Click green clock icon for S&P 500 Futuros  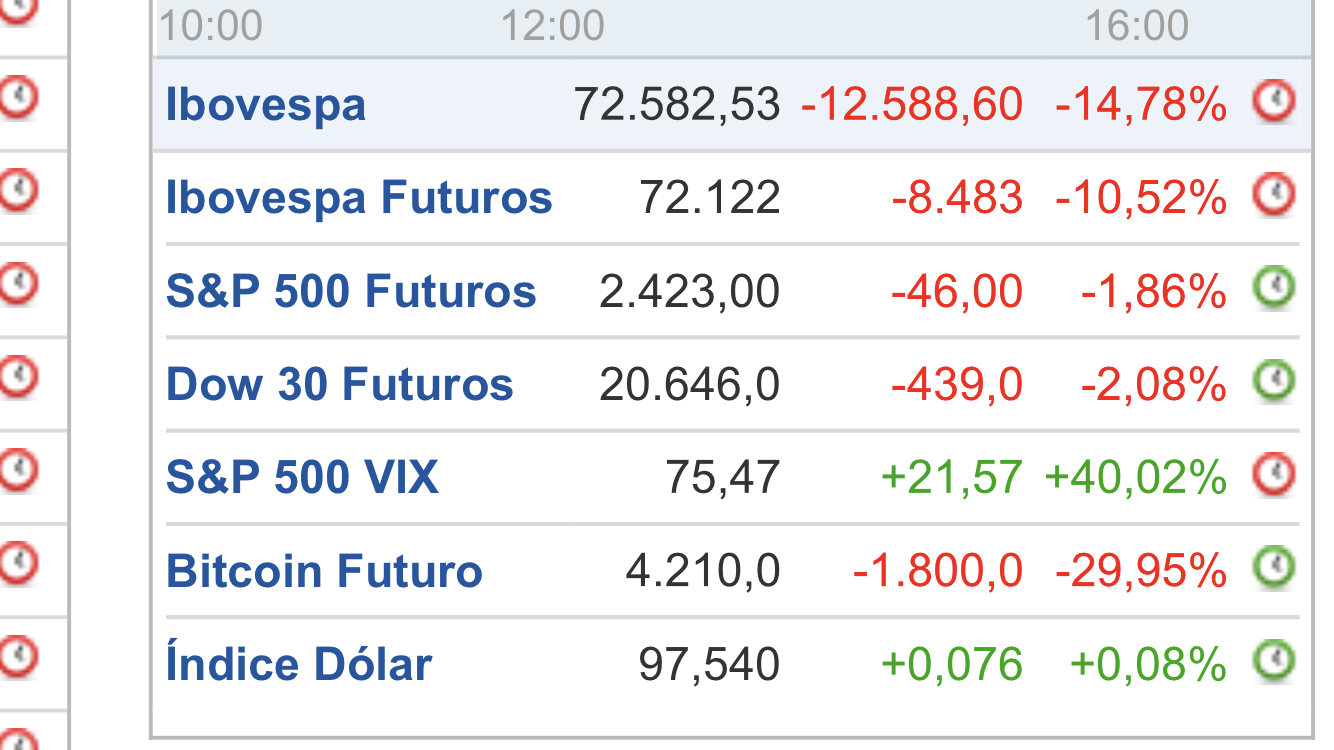coord(1274,288)
